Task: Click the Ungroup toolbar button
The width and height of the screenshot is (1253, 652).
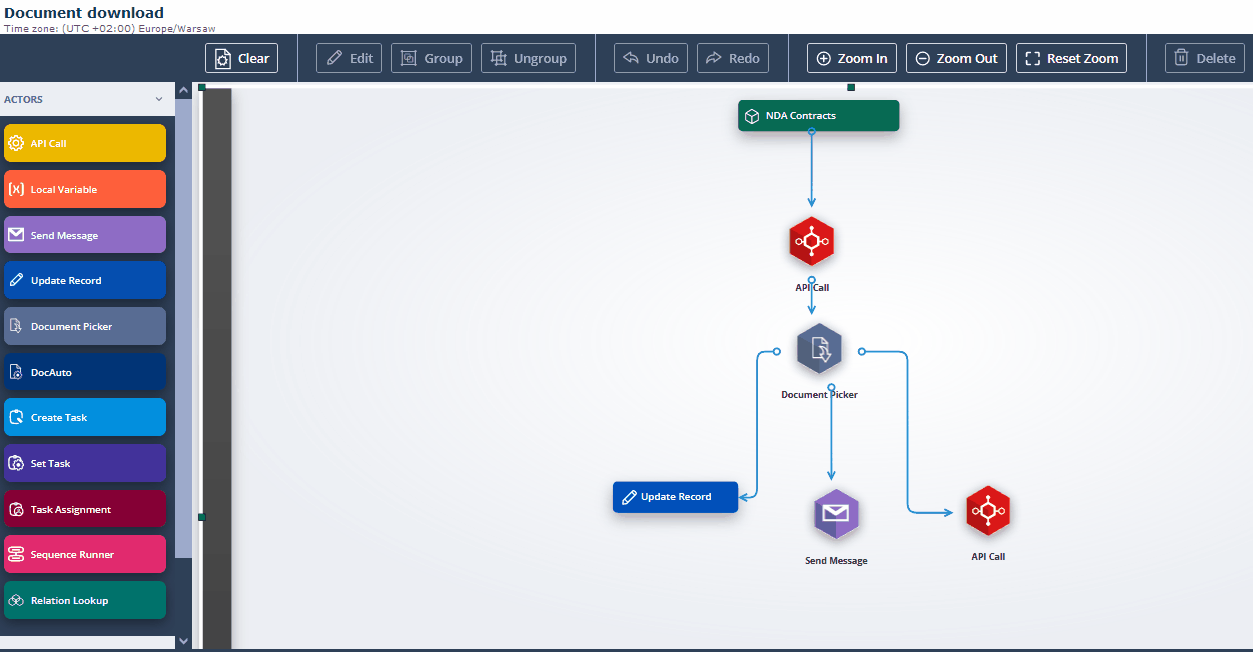Action: click(x=529, y=58)
